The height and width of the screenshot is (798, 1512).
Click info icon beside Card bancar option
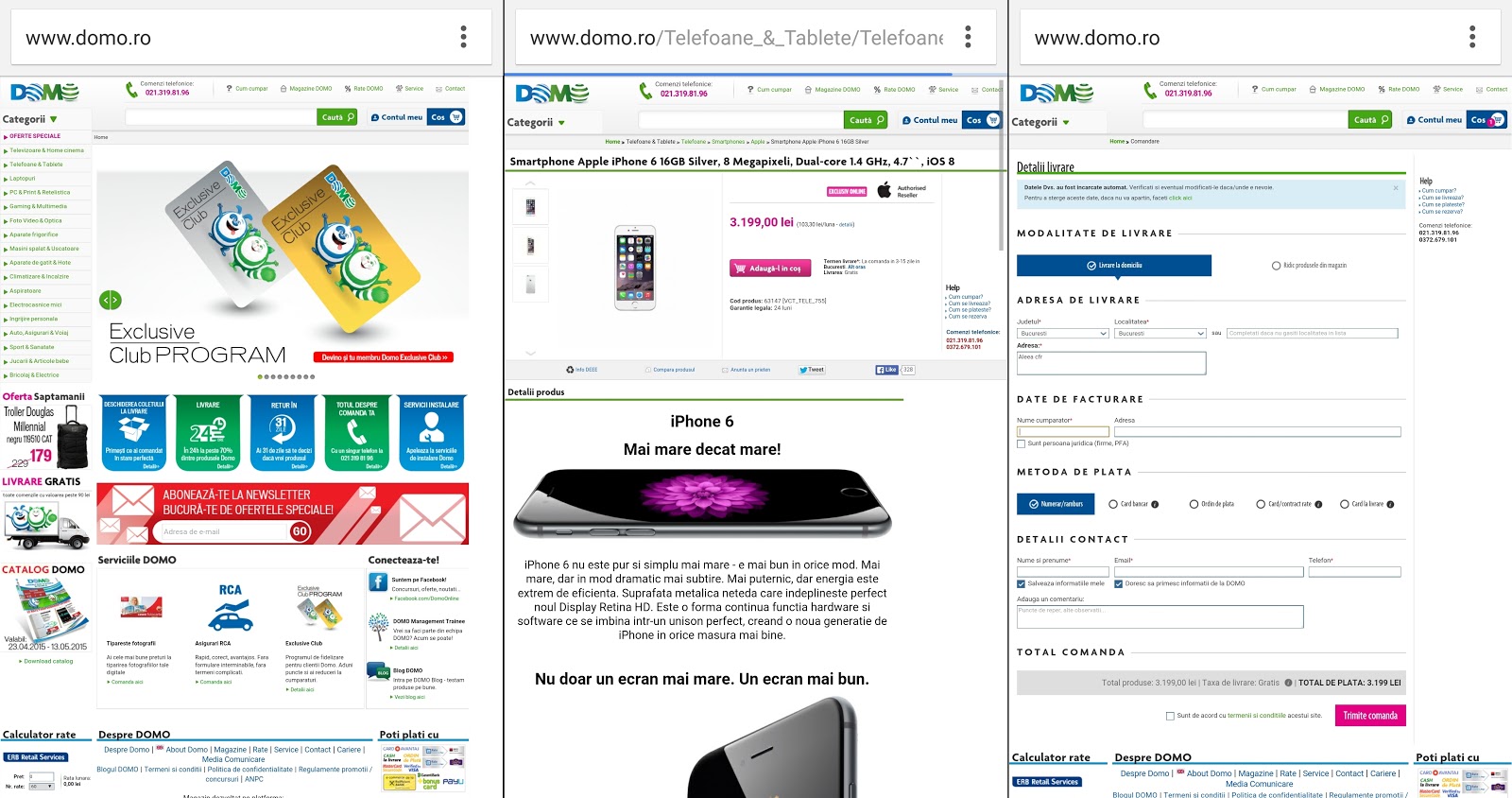[1155, 504]
